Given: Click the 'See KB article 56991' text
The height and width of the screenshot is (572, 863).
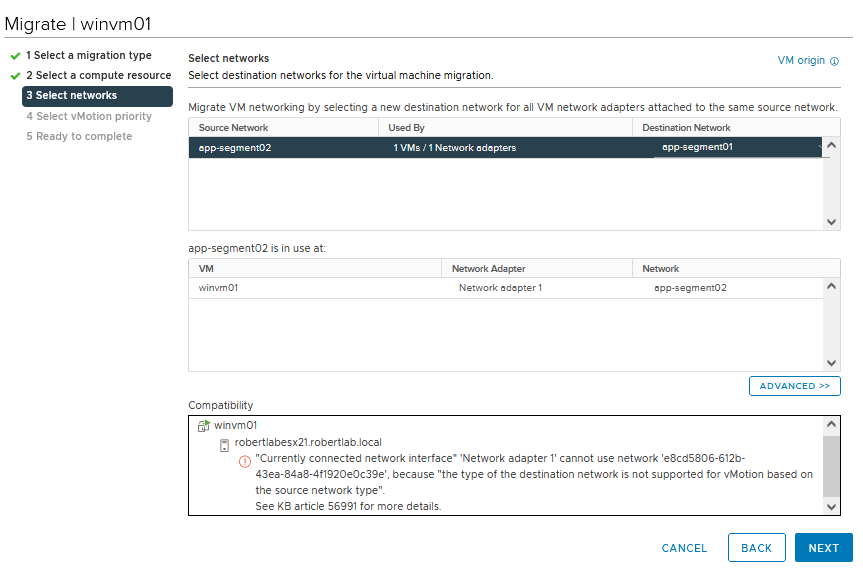Looking at the screenshot, I should click(x=306, y=506).
